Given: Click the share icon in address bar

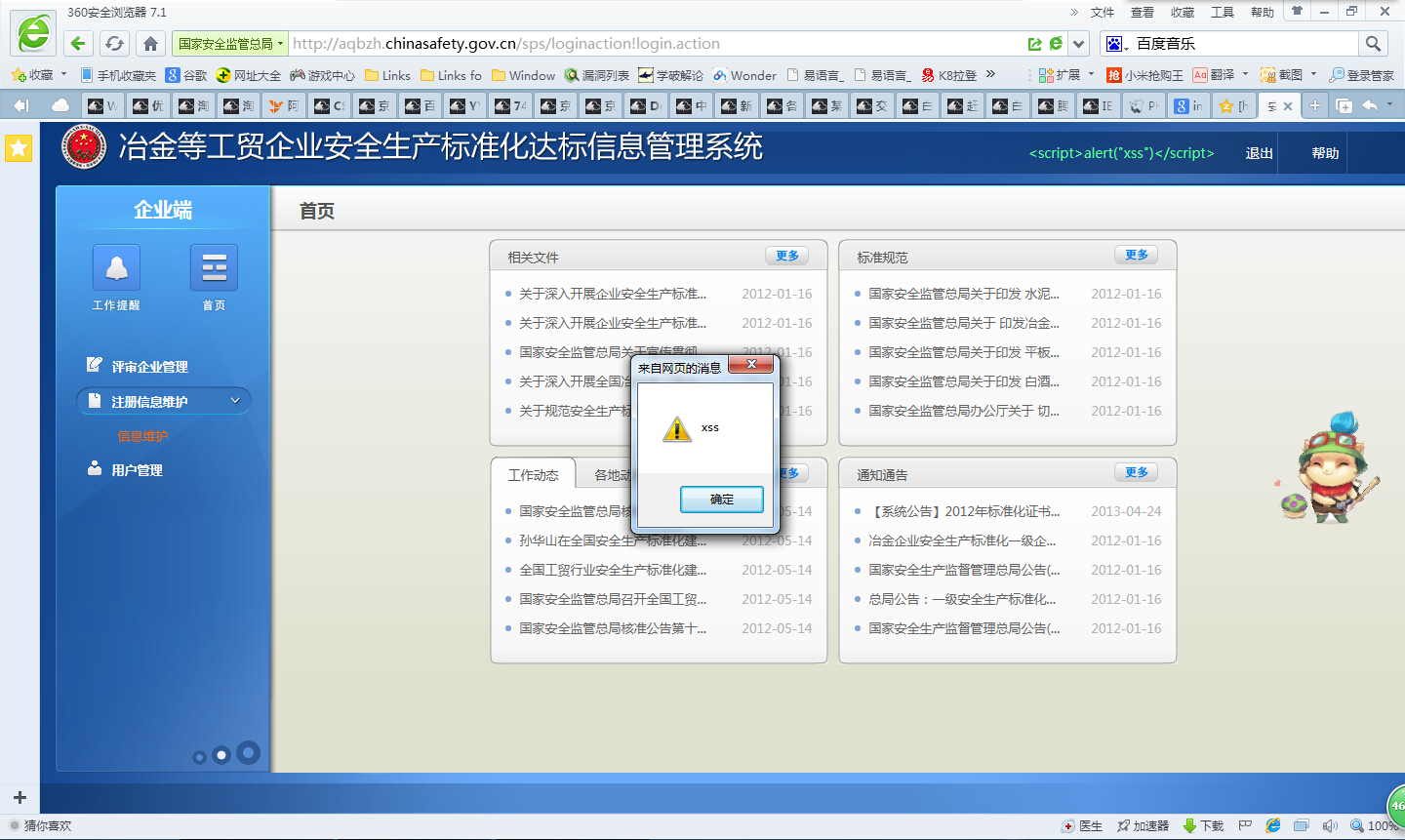Looking at the screenshot, I should coord(1035,44).
